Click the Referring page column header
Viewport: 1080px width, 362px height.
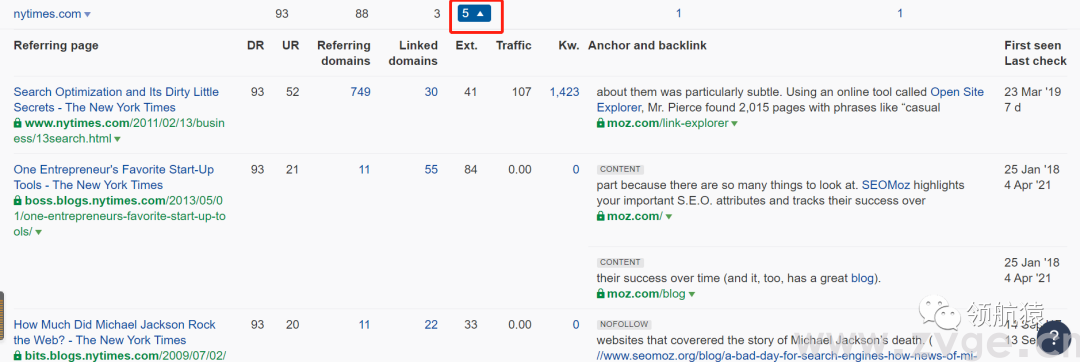click(x=56, y=45)
